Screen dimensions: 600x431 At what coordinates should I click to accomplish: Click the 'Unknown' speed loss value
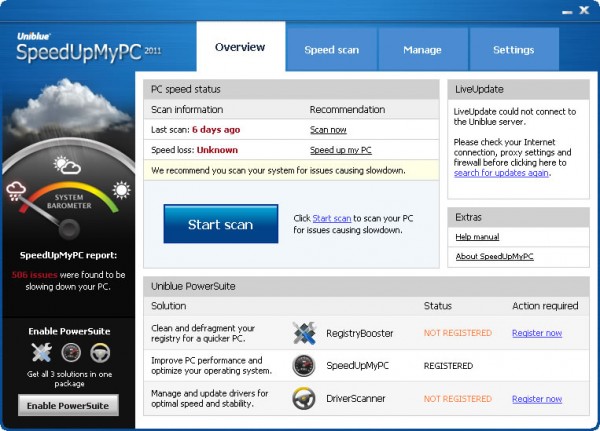pos(217,150)
